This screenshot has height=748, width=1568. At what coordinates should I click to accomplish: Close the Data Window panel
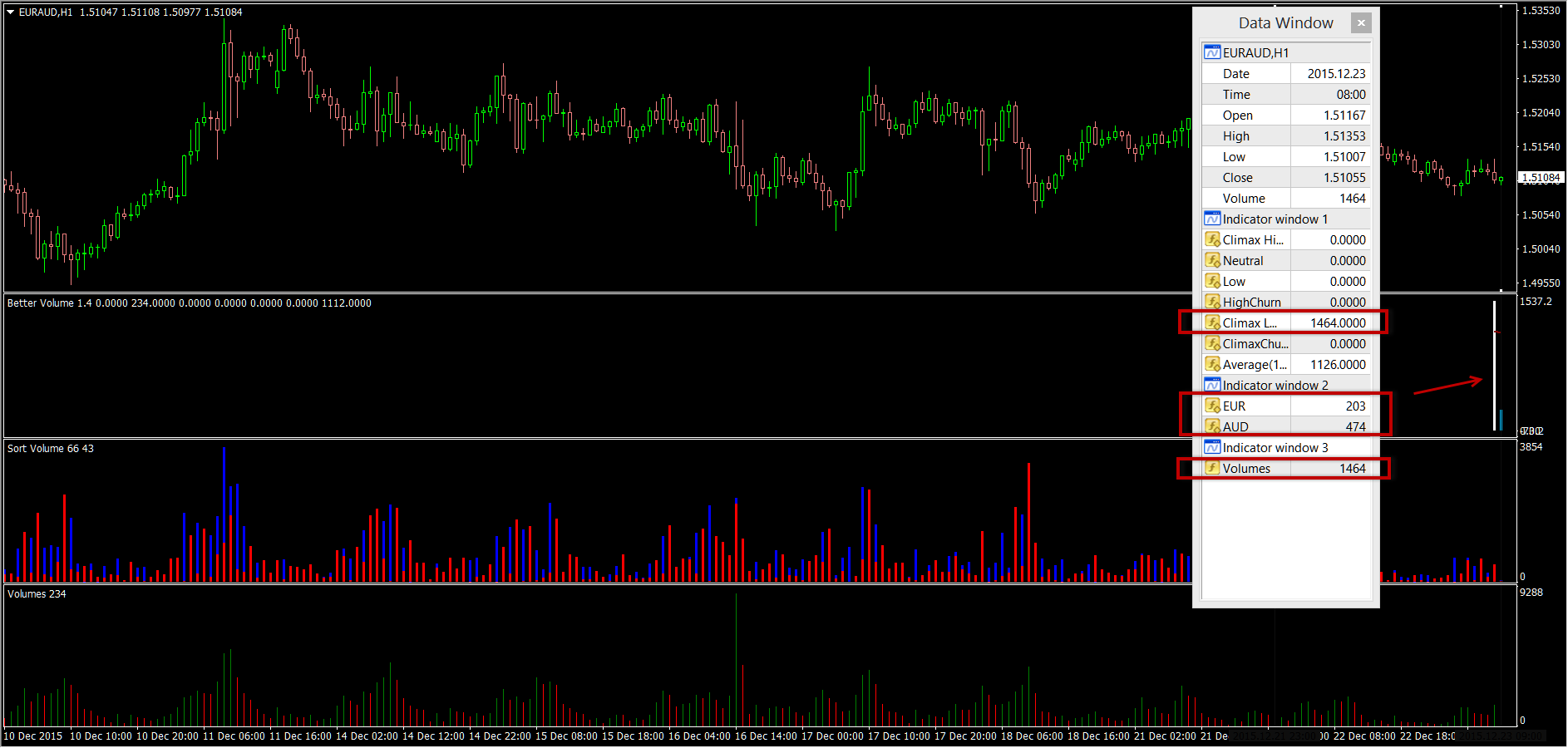click(x=1361, y=22)
